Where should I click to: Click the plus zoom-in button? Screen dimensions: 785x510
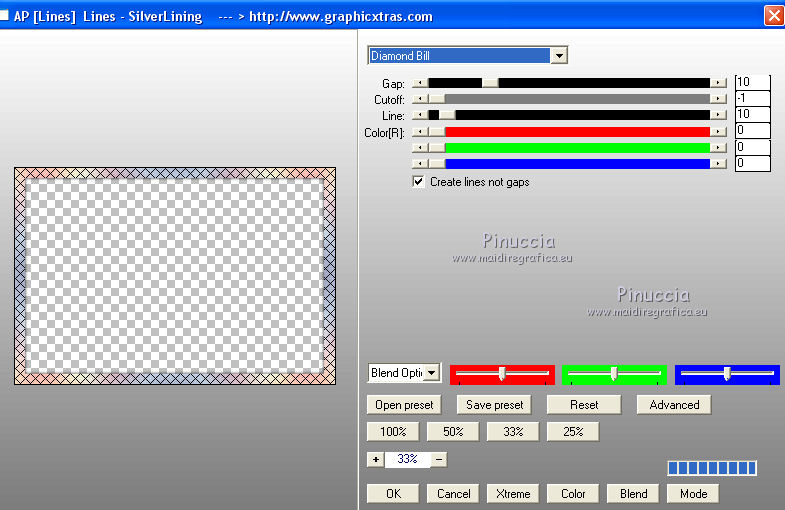(375, 459)
